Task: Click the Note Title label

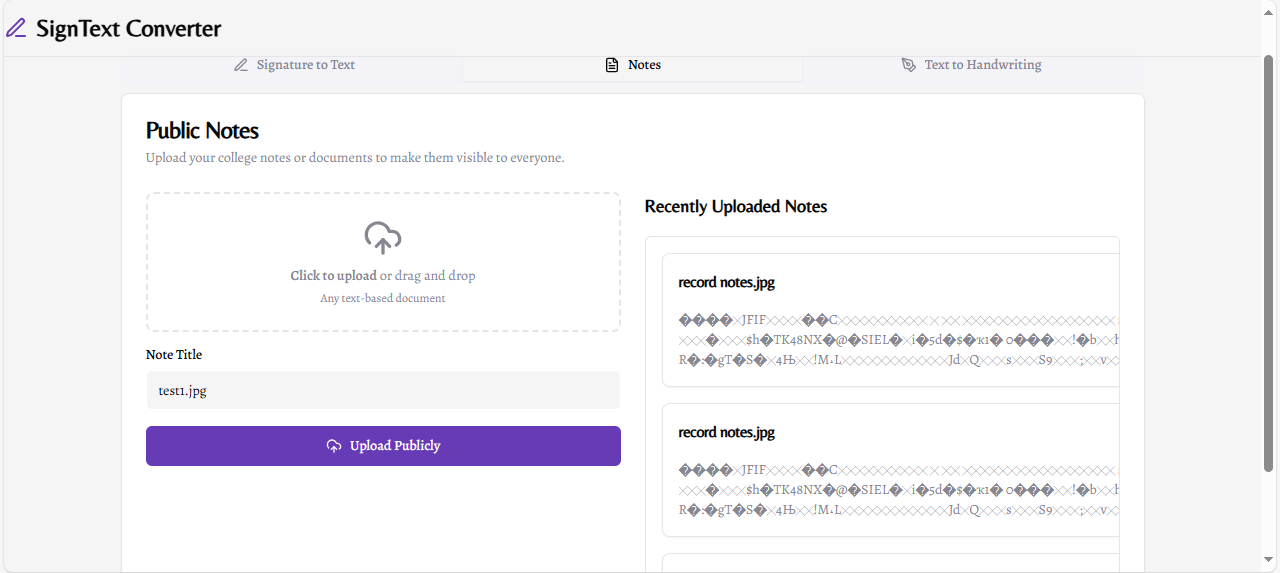Action: coord(174,355)
